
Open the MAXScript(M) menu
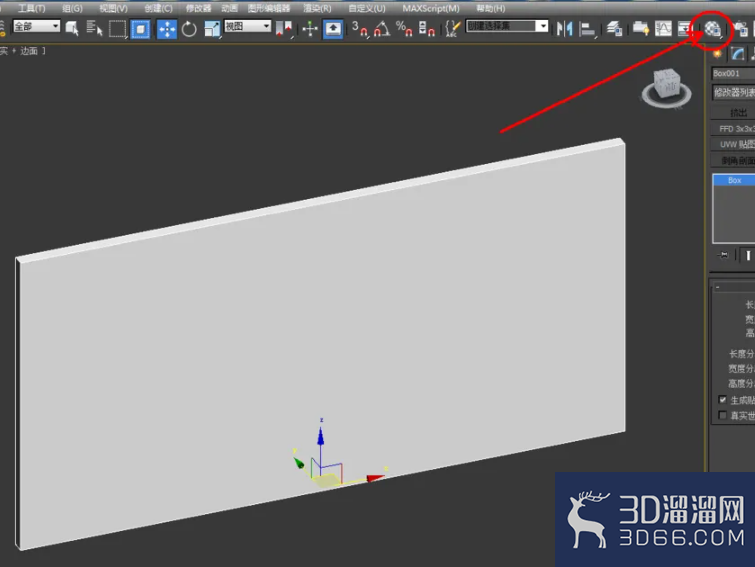[x=431, y=8]
